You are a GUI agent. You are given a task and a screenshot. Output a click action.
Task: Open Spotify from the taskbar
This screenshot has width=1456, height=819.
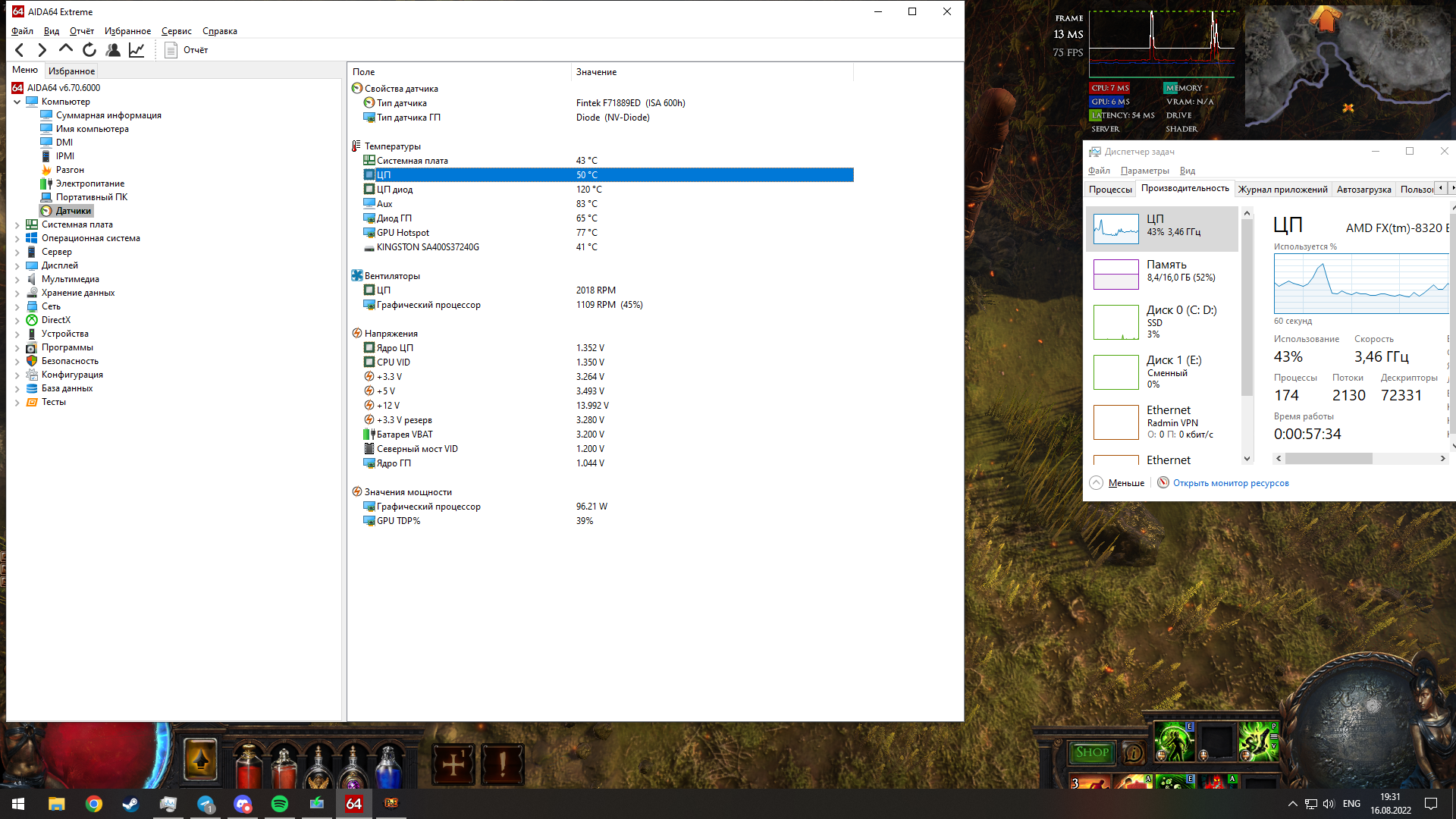point(280,804)
